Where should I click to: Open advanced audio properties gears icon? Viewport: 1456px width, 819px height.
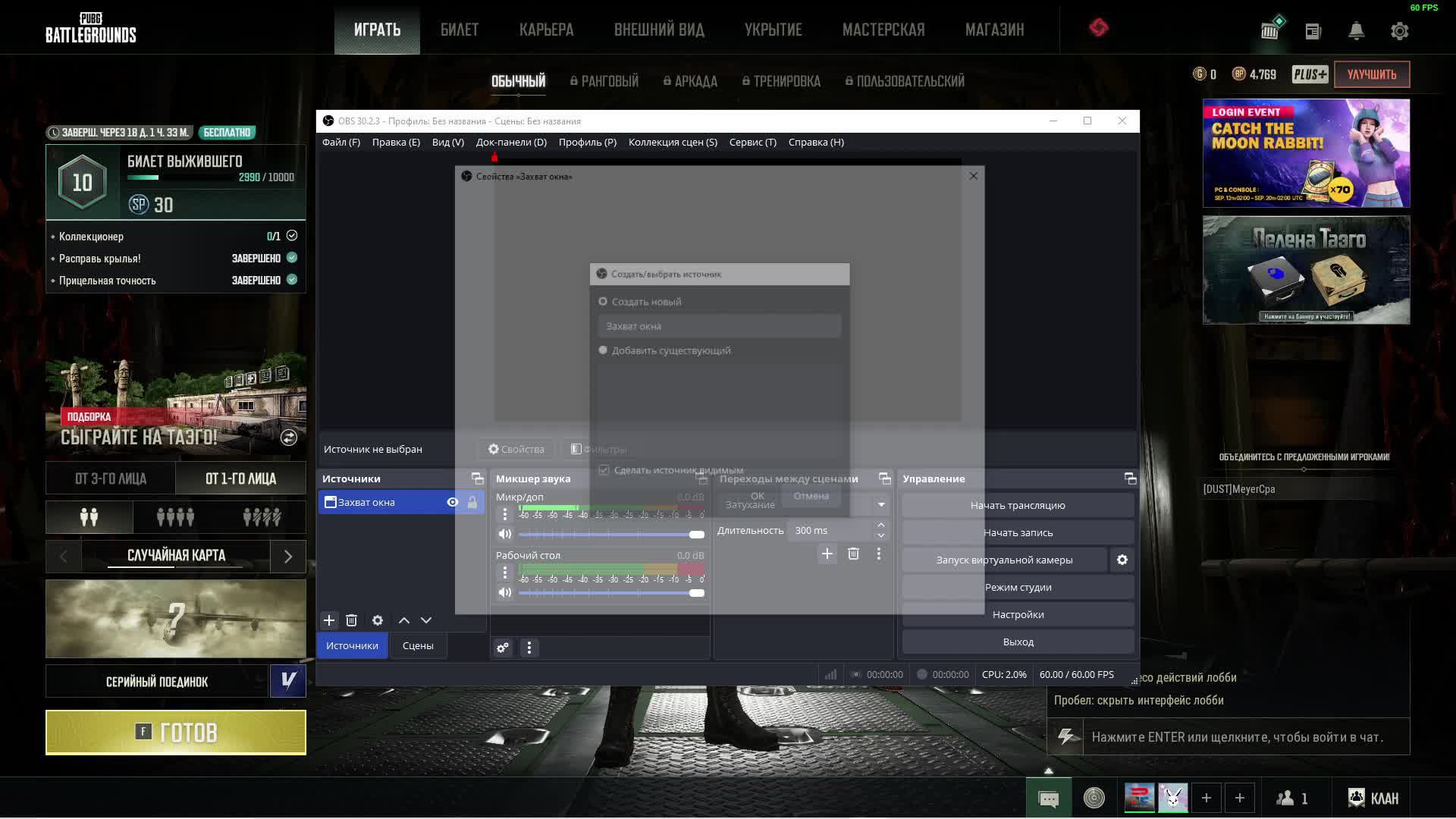[x=503, y=648]
